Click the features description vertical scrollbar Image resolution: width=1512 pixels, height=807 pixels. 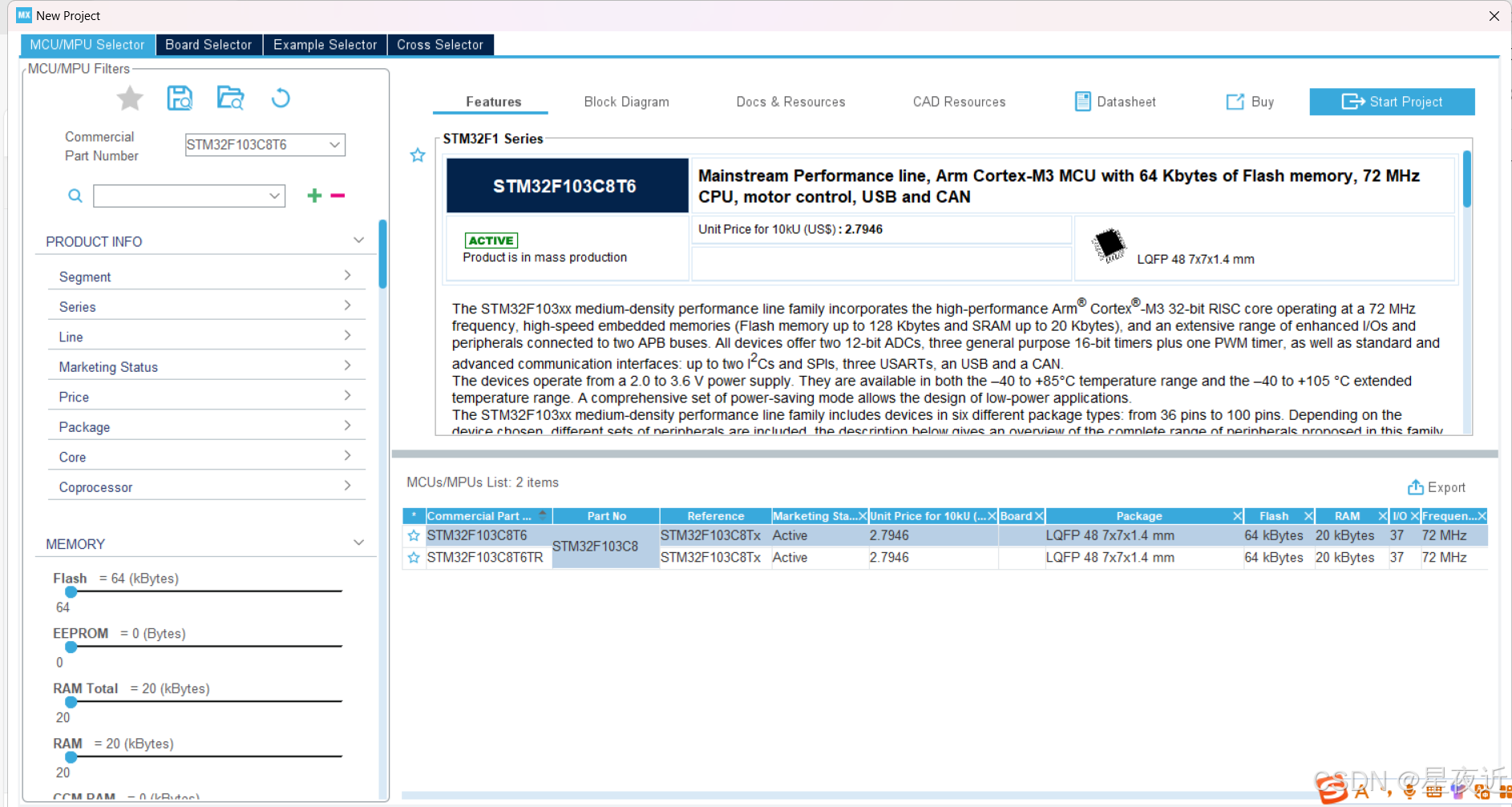1467,180
